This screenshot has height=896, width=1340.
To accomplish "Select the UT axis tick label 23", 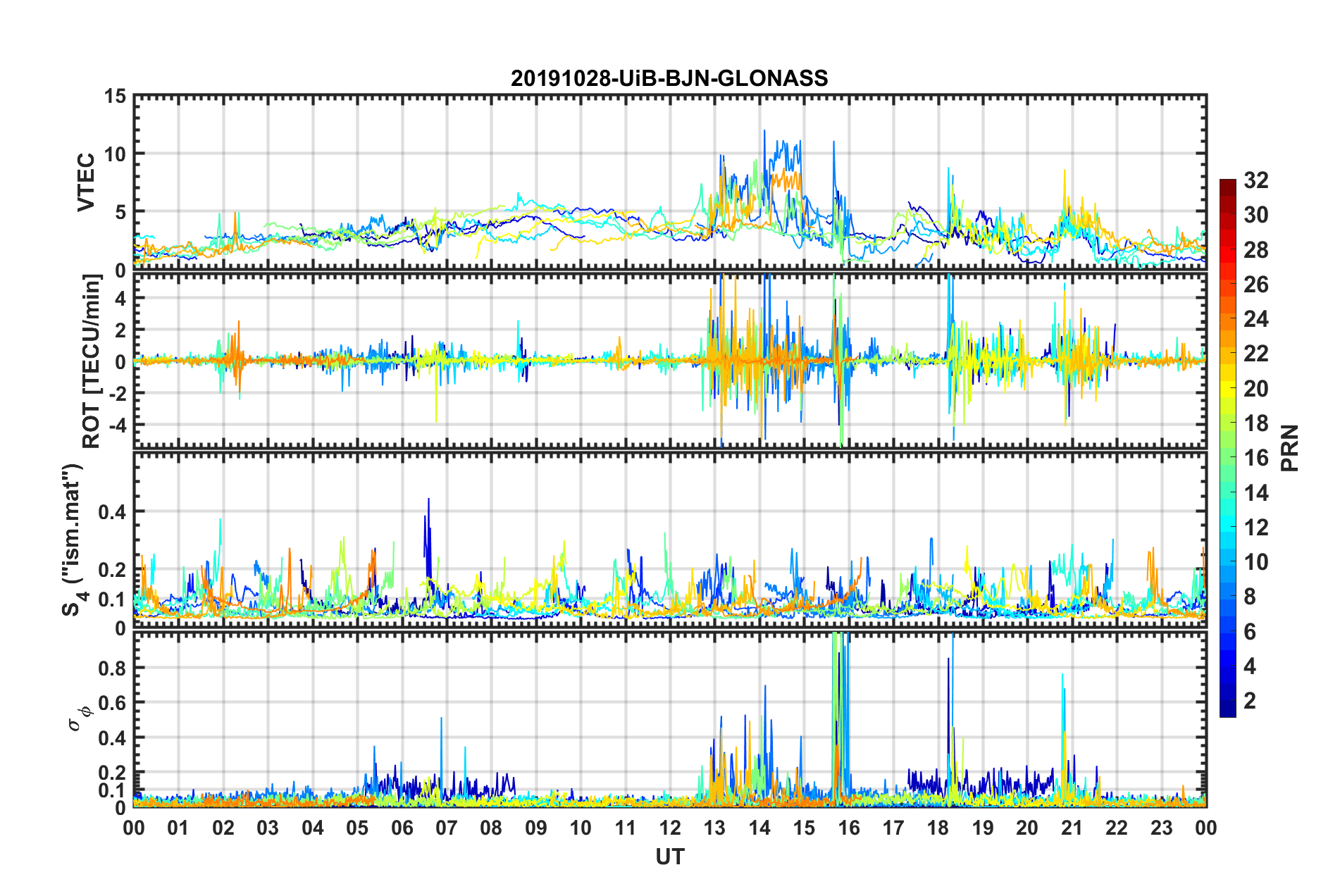I will (1161, 828).
